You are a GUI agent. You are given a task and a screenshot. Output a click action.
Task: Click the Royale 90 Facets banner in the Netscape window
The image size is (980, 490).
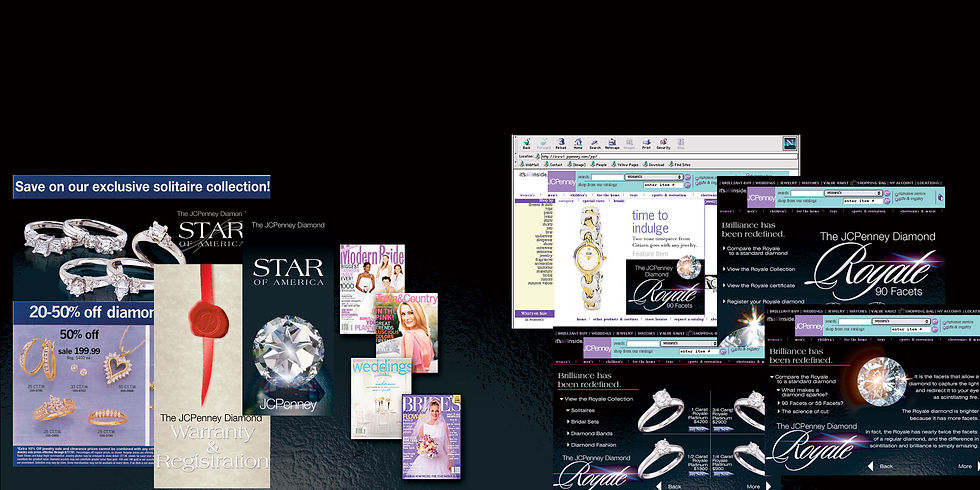[666, 287]
